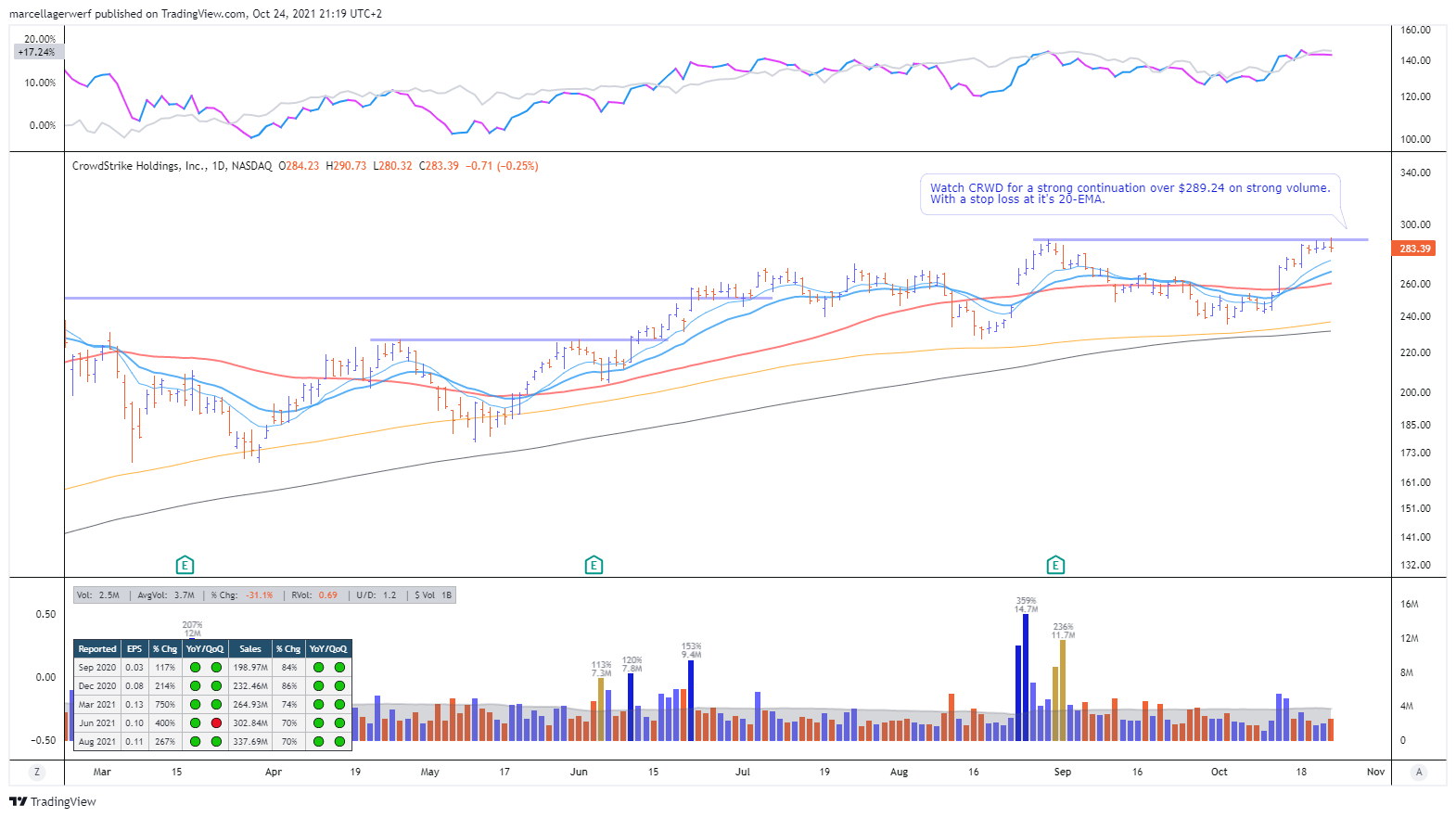The image size is (1456, 818).
Task: Click the AvgVol: 3.7M readout
Action: click(166, 595)
